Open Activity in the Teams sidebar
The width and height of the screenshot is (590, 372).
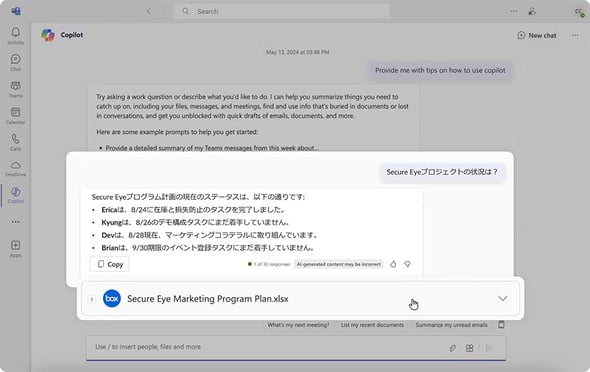pos(15,36)
